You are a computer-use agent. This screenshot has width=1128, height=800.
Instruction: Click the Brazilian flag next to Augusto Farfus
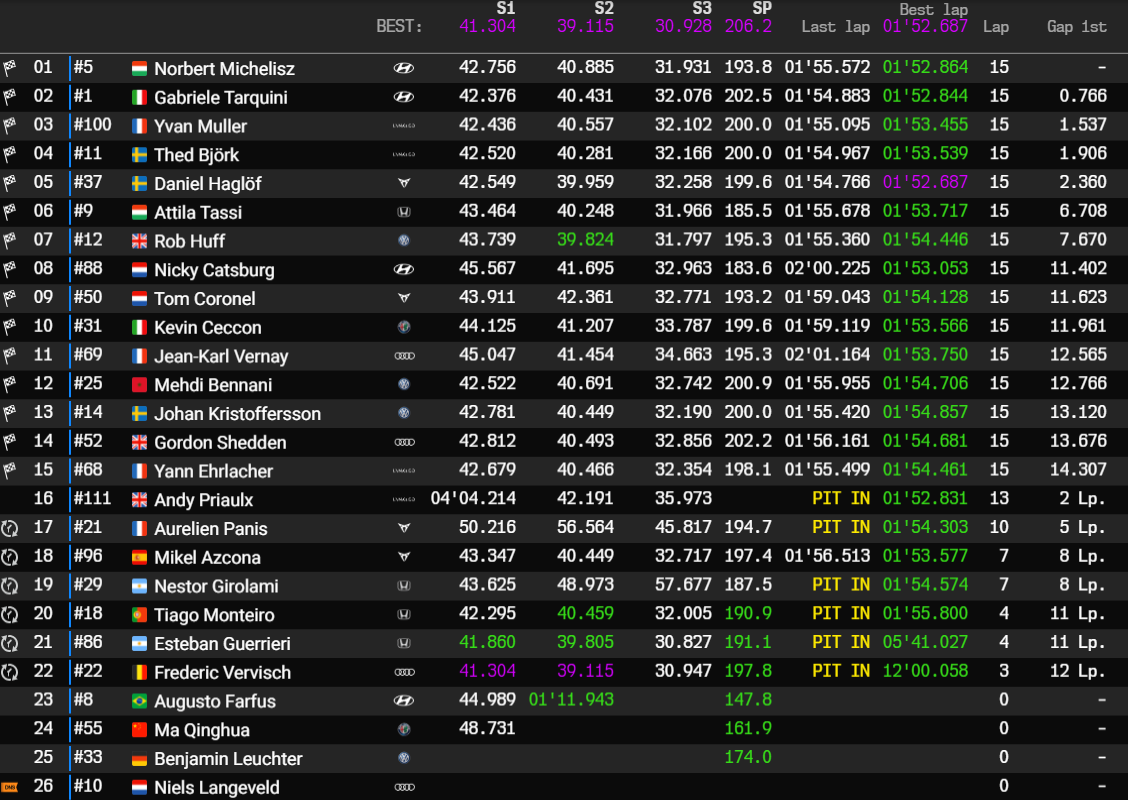point(140,702)
